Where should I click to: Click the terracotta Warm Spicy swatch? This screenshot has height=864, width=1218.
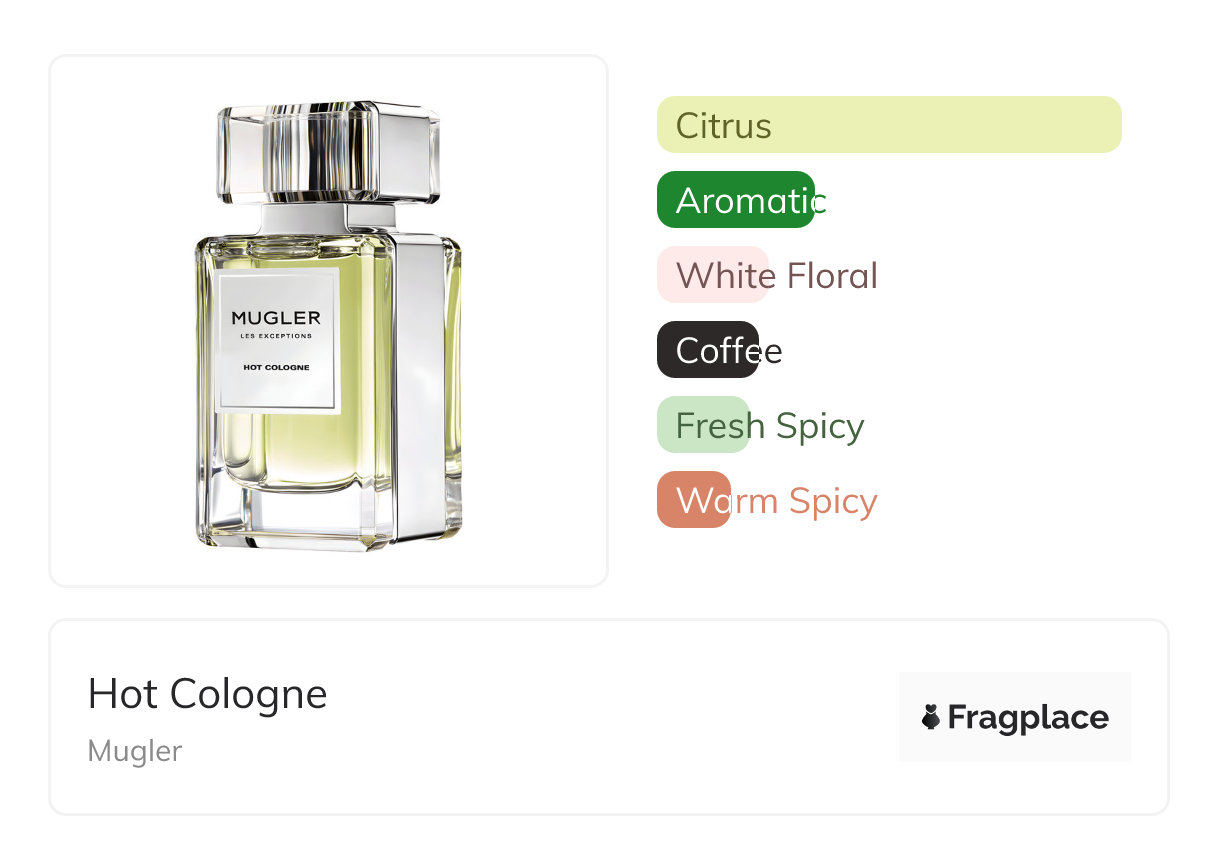[x=694, y=500]
